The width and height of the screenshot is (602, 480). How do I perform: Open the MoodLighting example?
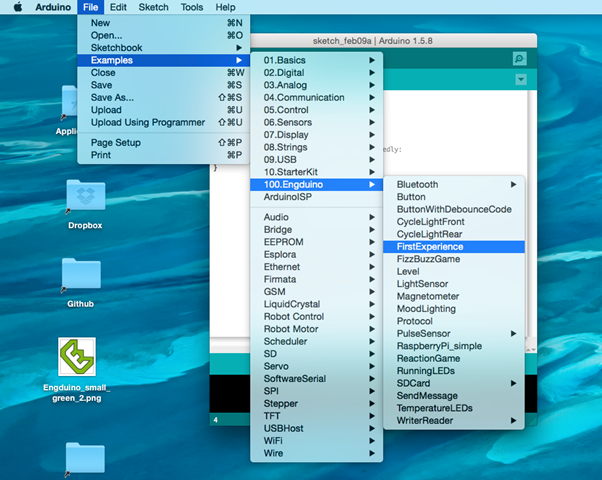[454, 309]
